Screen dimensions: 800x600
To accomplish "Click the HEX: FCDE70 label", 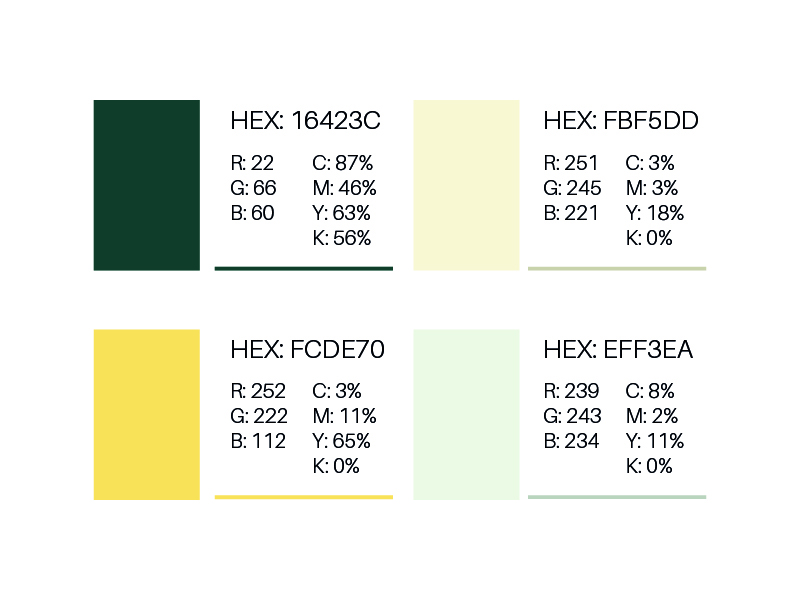I will [307, 350].
